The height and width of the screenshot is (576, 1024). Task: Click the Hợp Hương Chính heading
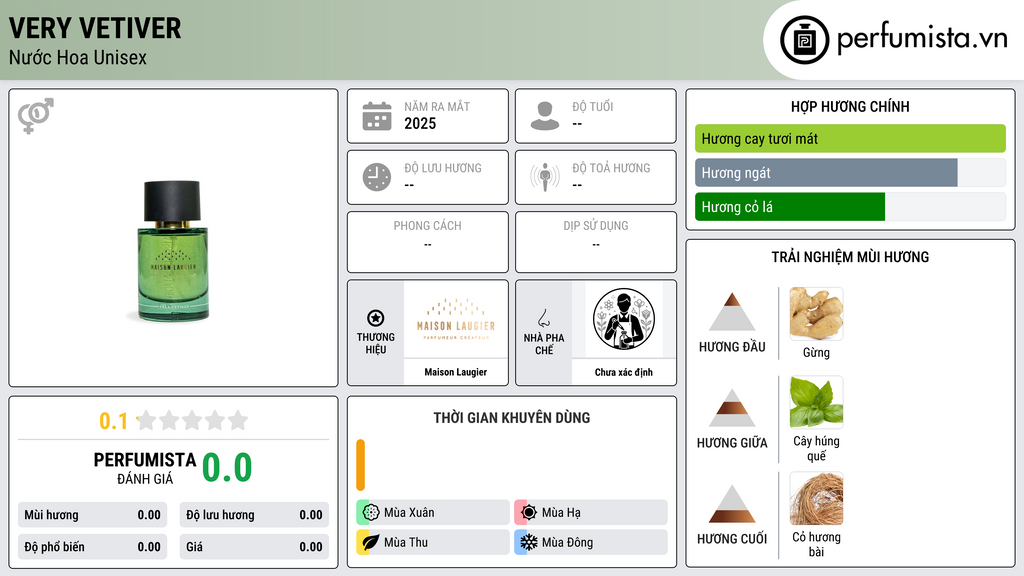coord(850,106)
